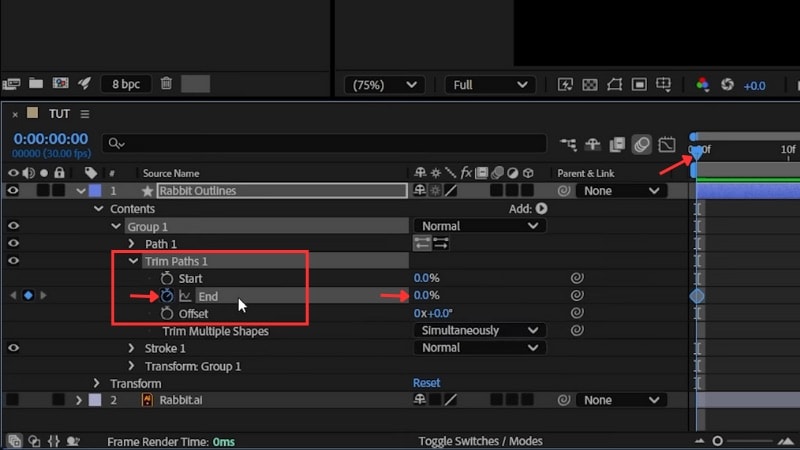
Task: Close the TUT timeline tab
Action: (x=15, y=114)
